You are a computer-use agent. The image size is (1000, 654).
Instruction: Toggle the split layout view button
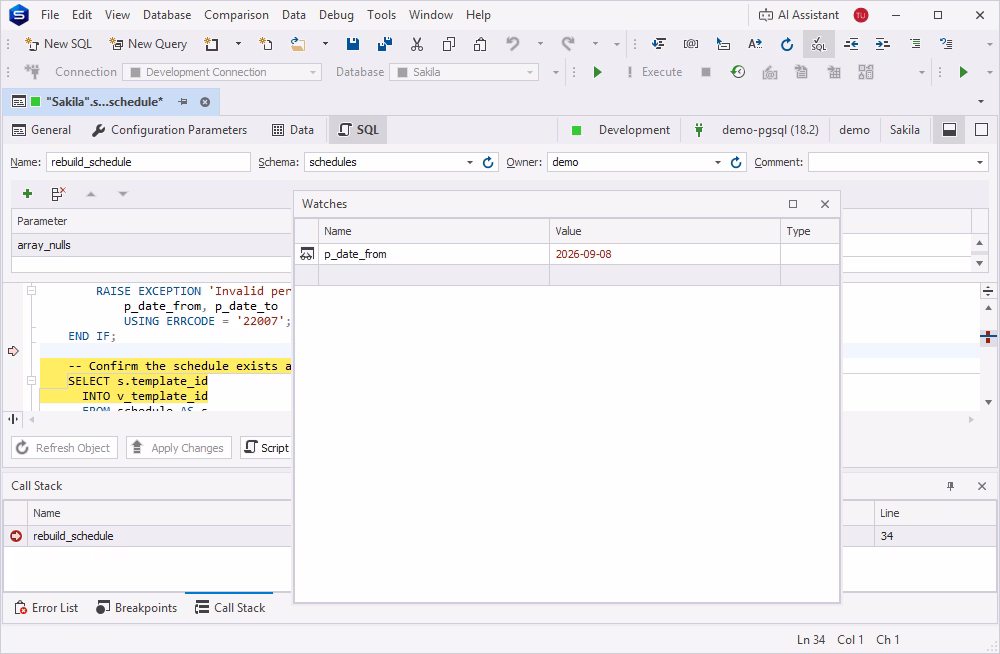(950, 130)
